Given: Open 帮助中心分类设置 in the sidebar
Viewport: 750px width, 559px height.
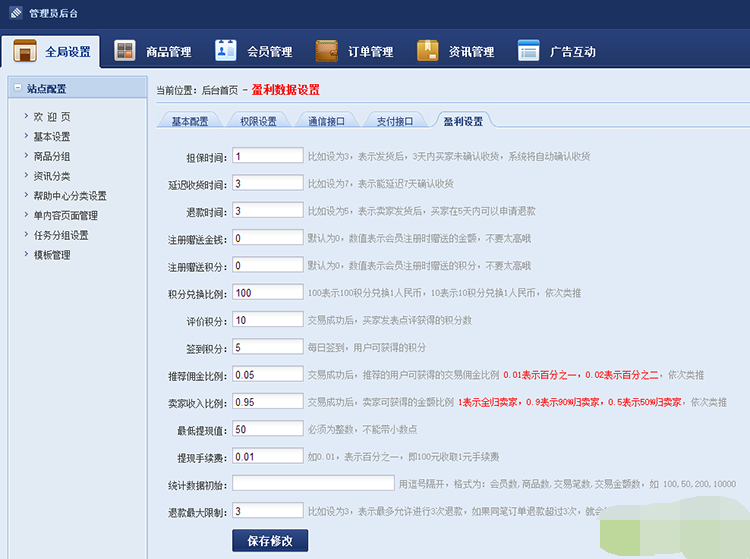Looking at the screenshot, I should [x=70, y=196].
